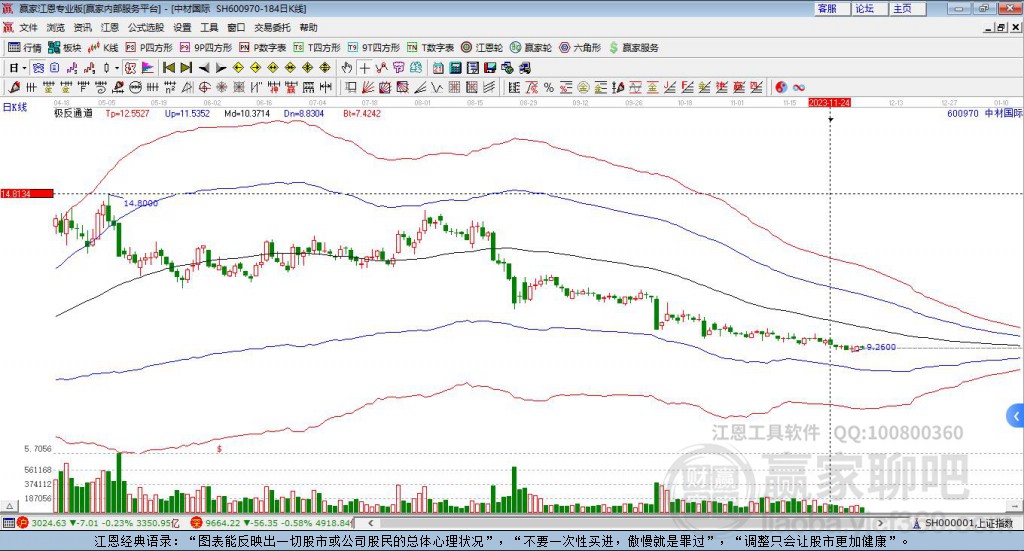The height and width of the screenshot is (551, 1024).
Task: Click the 600970 中材国际 stock label
Action: 985,113
